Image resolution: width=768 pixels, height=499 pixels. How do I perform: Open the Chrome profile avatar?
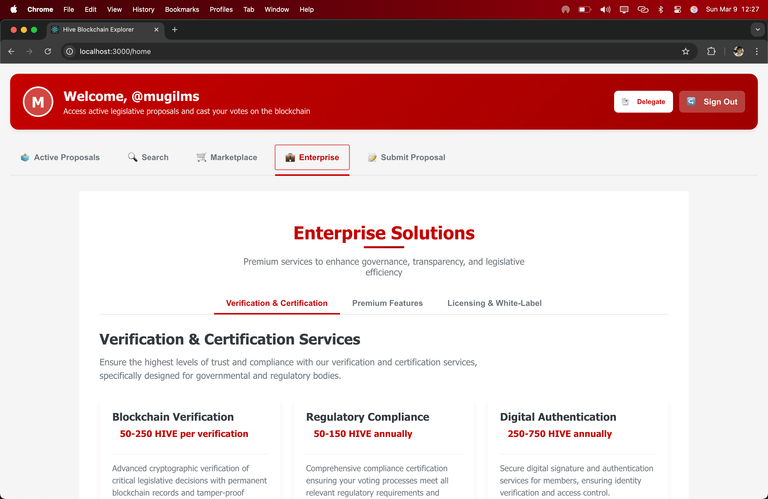coord(739,51)
